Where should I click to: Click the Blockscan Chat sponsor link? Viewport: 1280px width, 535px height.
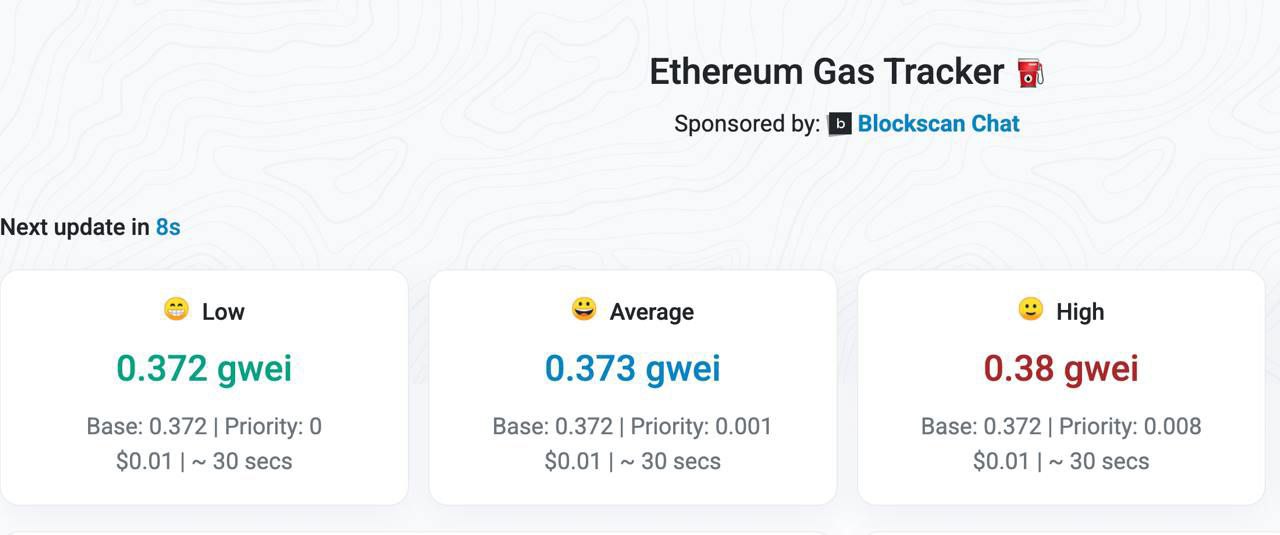pos(938,124)
